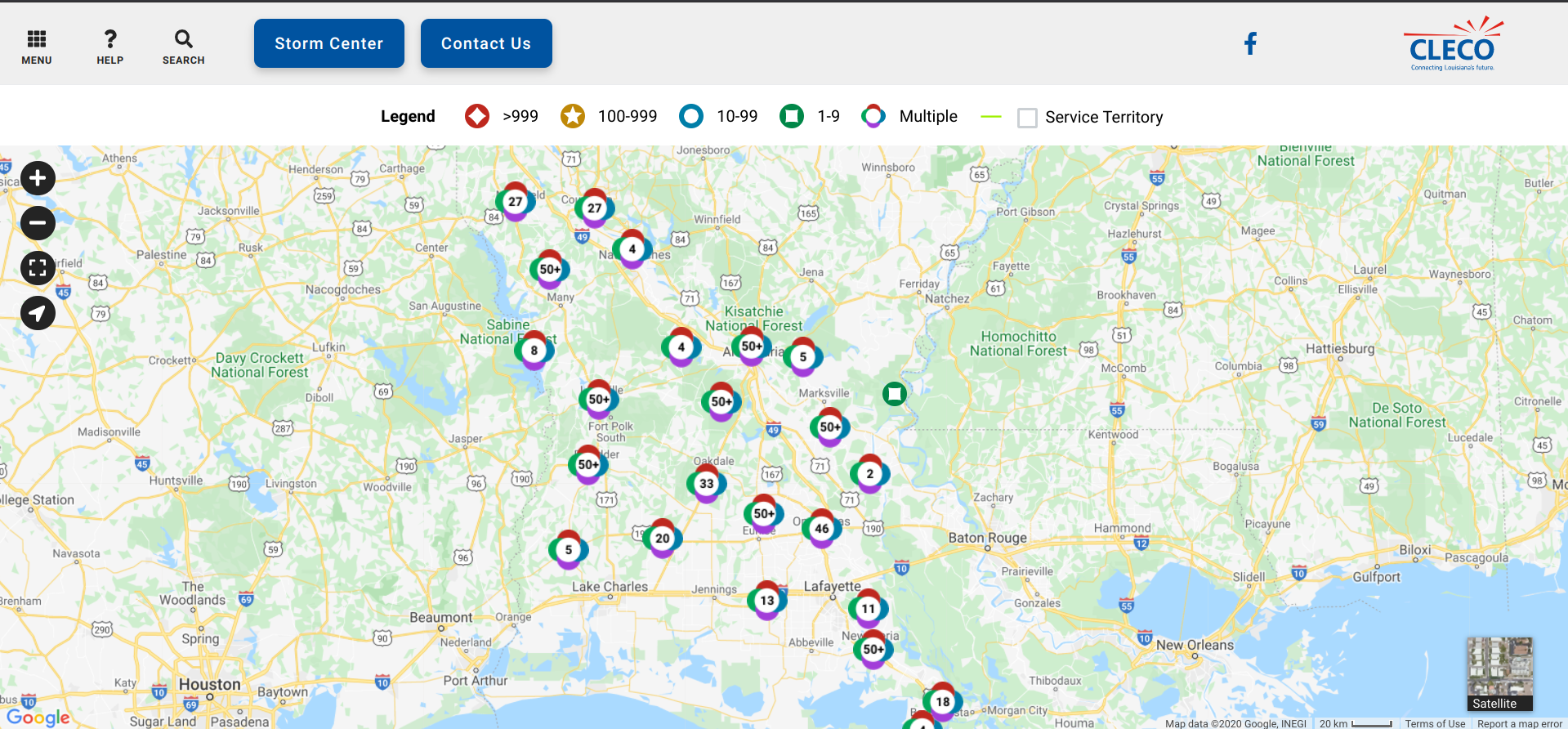This screenshot has width=1568, height=729.
Task: Select the 13 outage cluster near Jennings
Action: (x=767, y=601)
